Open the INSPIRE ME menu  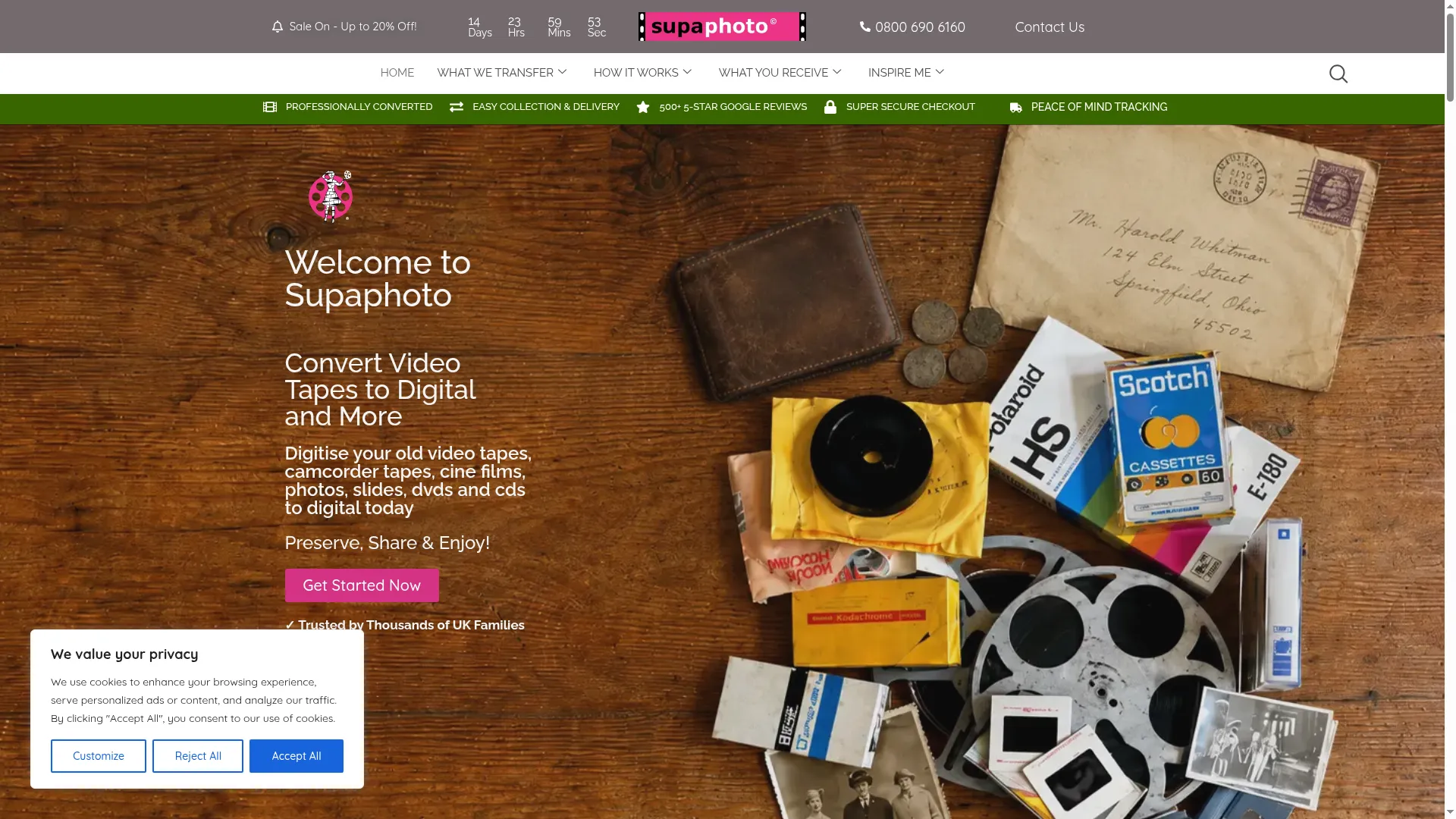click(899, 73)
